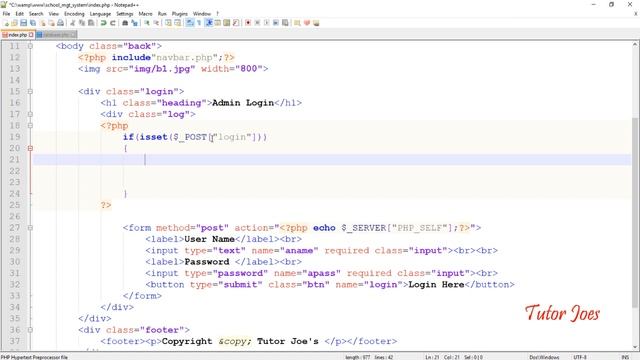Redo the edit with the toolbar arrow
This screenshot has height=360, width=640.
(x=113, y=23)
